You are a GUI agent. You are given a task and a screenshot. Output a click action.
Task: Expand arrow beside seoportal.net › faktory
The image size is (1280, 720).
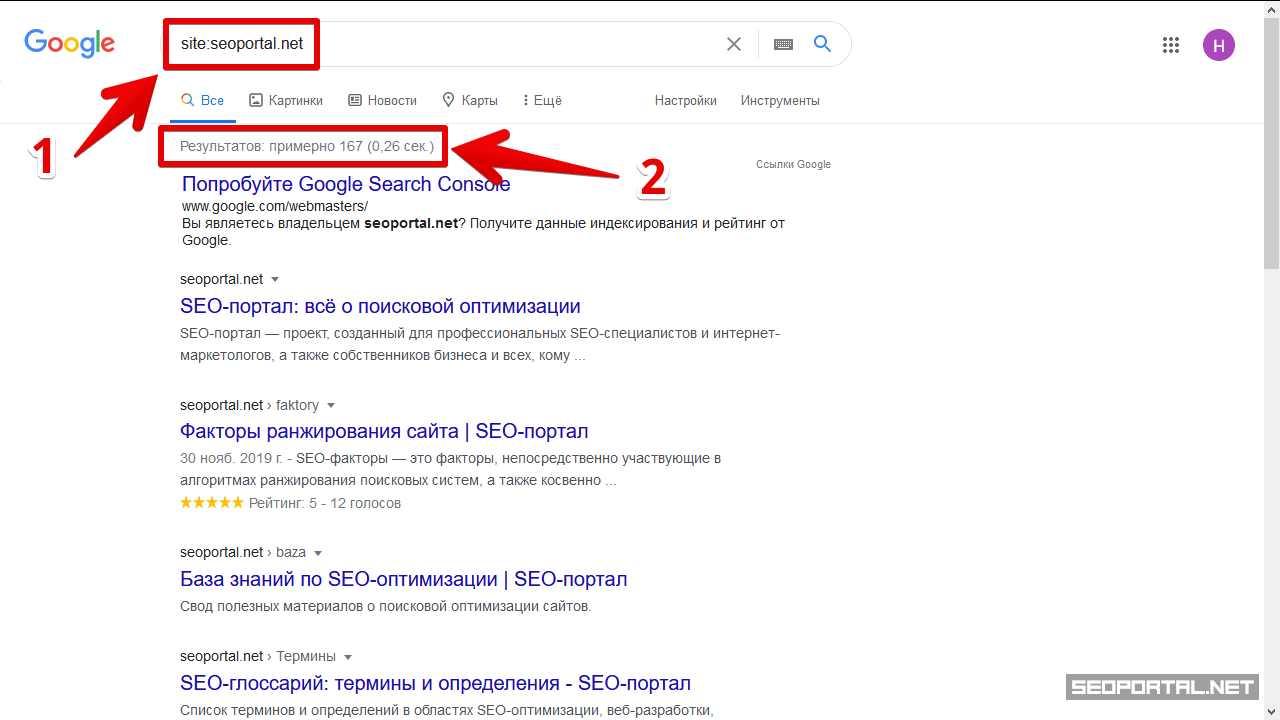(x=331, y=406)
